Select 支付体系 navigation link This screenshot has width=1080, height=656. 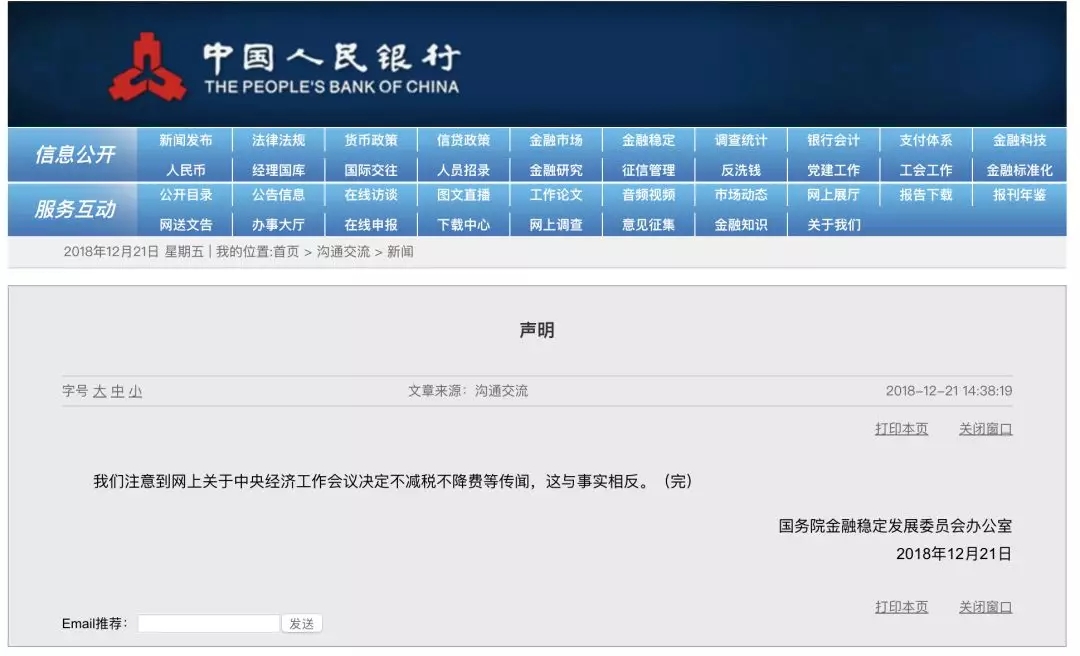(926, 140)
